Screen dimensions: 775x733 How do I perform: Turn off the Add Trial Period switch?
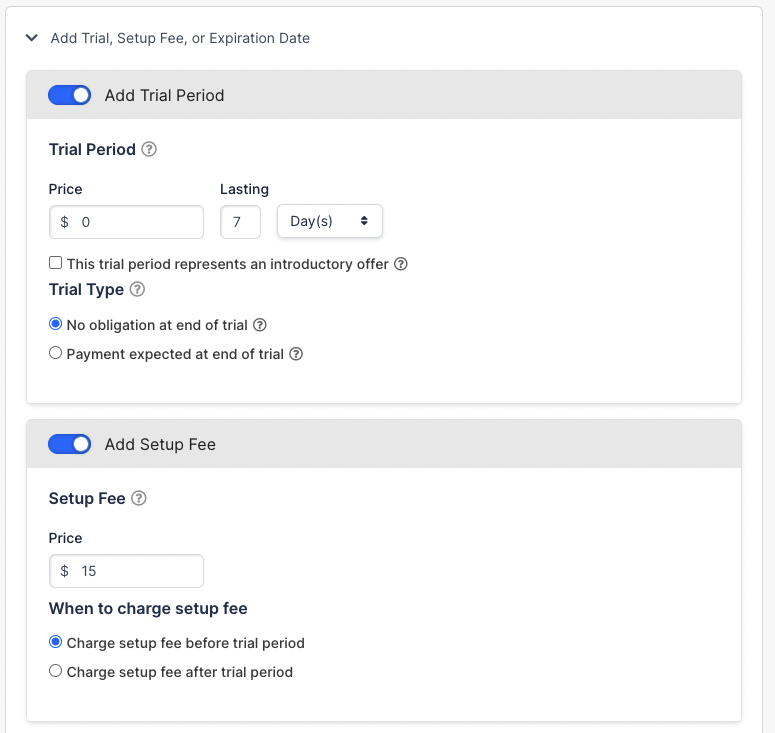point(69,95)
